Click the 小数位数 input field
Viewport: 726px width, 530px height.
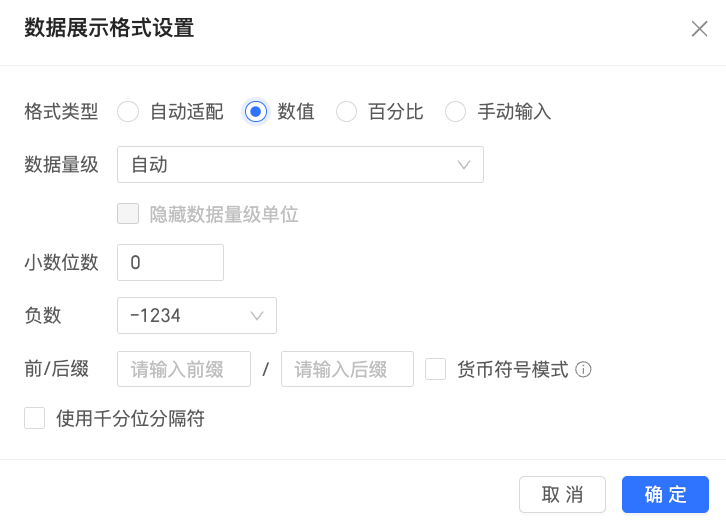click(x=170, y=263)
